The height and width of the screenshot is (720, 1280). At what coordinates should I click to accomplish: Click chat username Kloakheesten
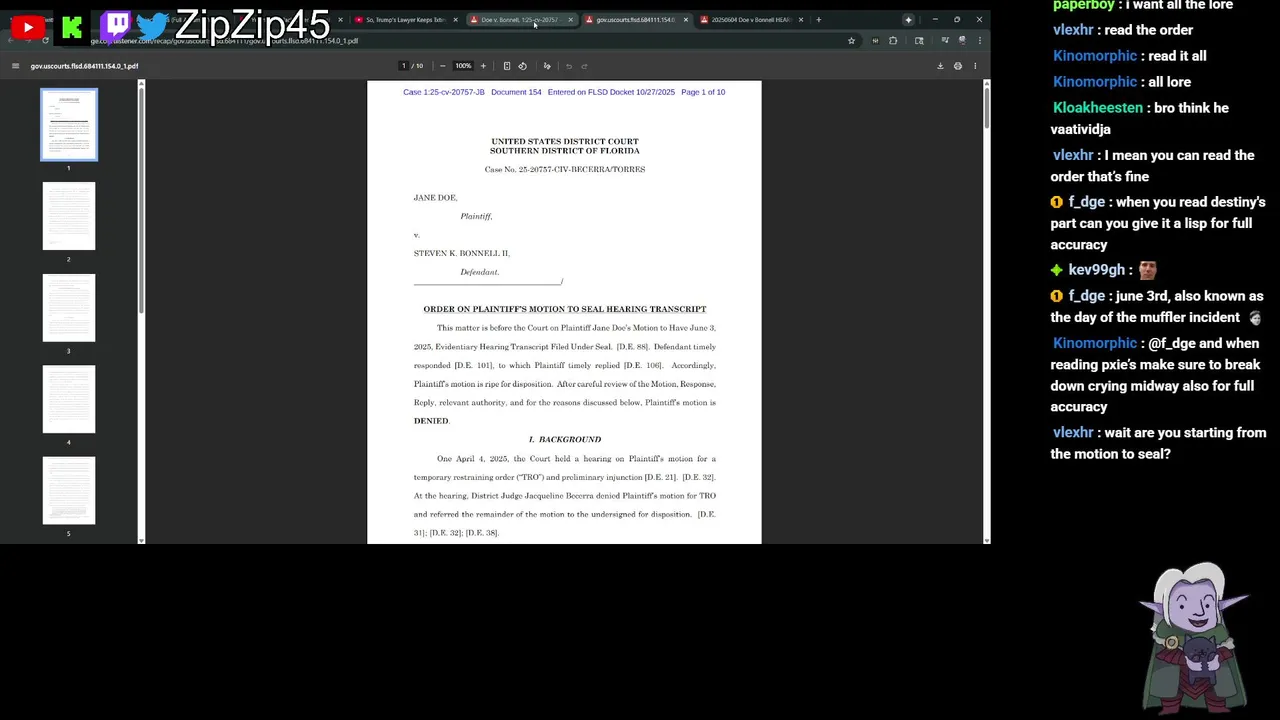coord(1097,108)
